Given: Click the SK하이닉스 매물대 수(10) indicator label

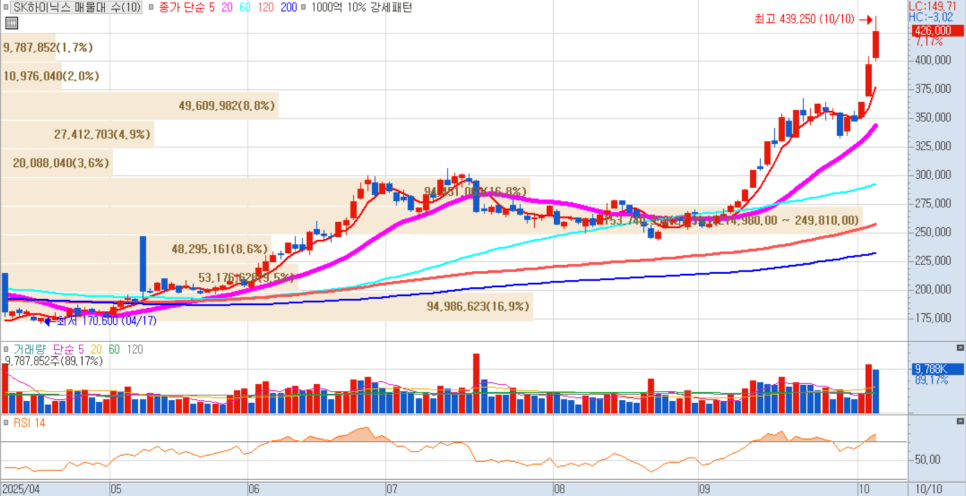Looking at the screenshot, I should 77,7.
